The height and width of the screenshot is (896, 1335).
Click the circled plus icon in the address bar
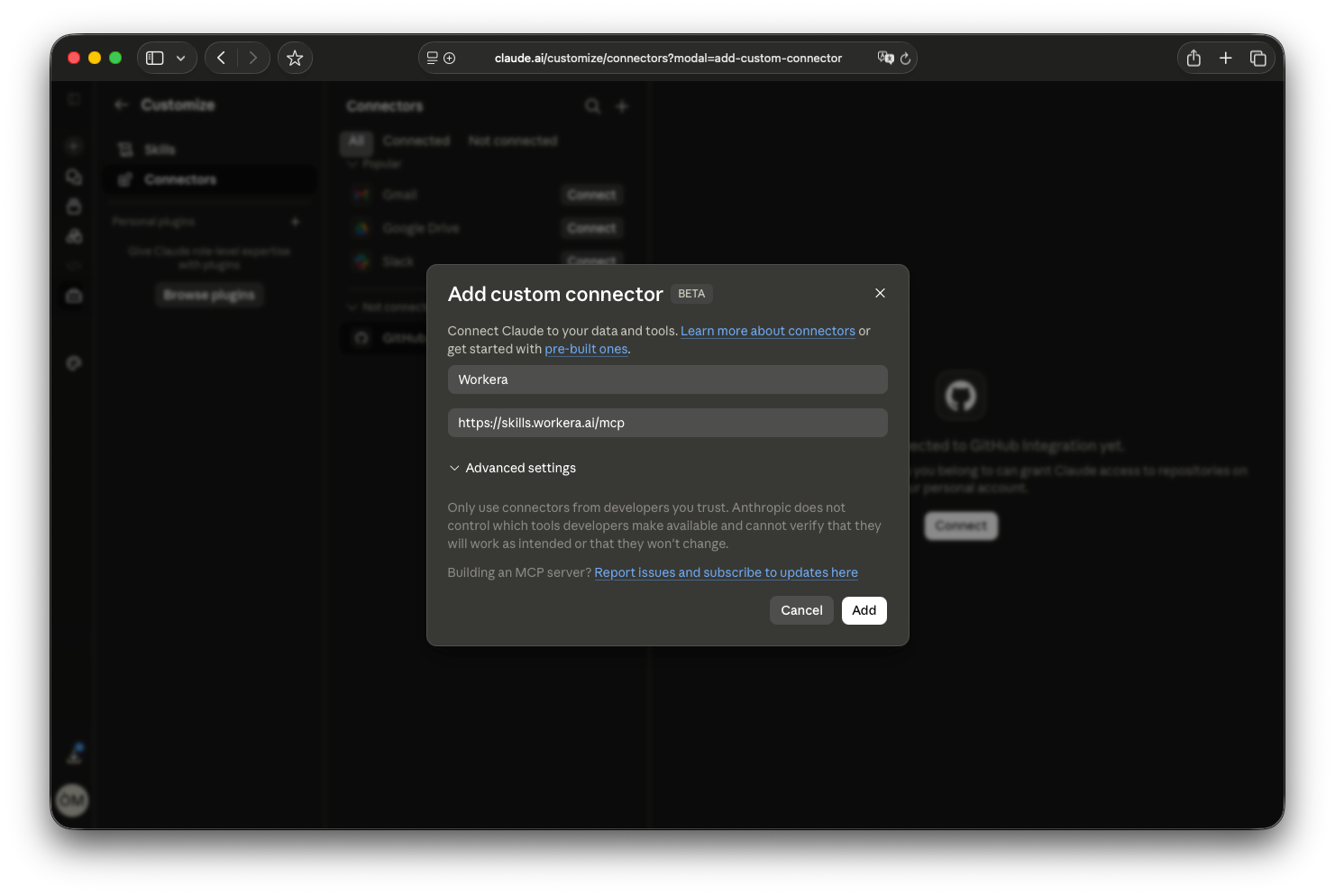pyautogui.click(x=450, y=58)
